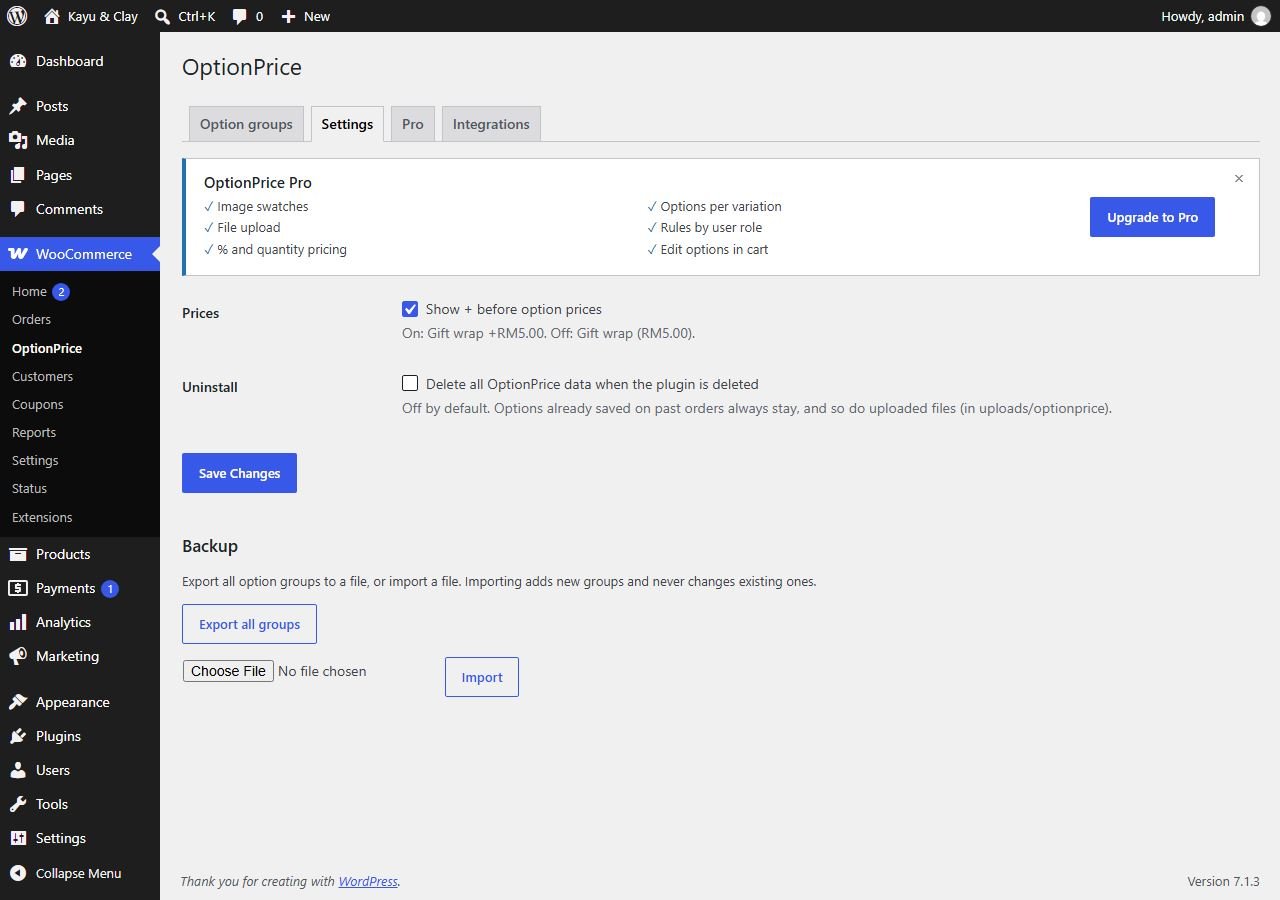Open WooCommerce Extensions submenu item
The height and width of the screenshot is (900, 1280).
point(42,517)
